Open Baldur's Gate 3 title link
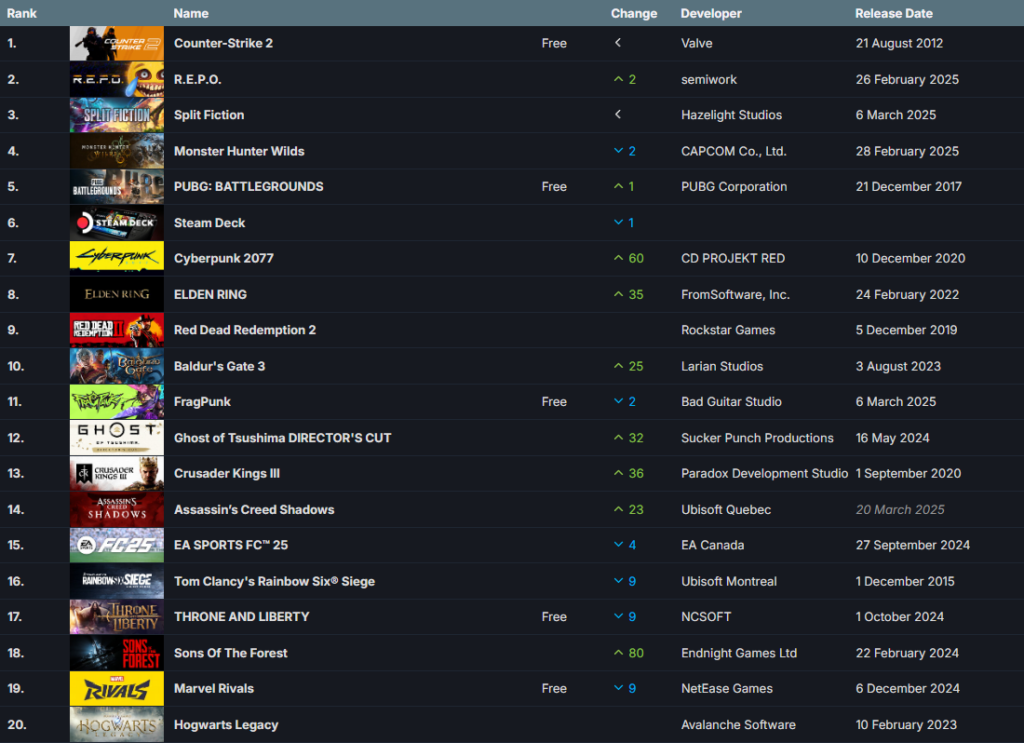The image size is (1024, 743). point(219,366)
